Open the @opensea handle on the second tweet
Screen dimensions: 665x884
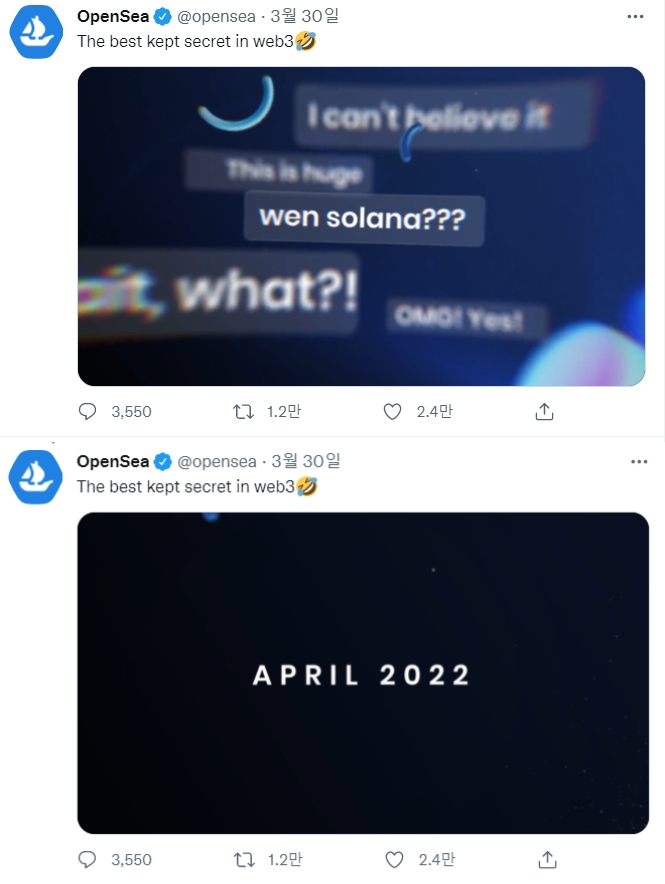pos(216,461)
